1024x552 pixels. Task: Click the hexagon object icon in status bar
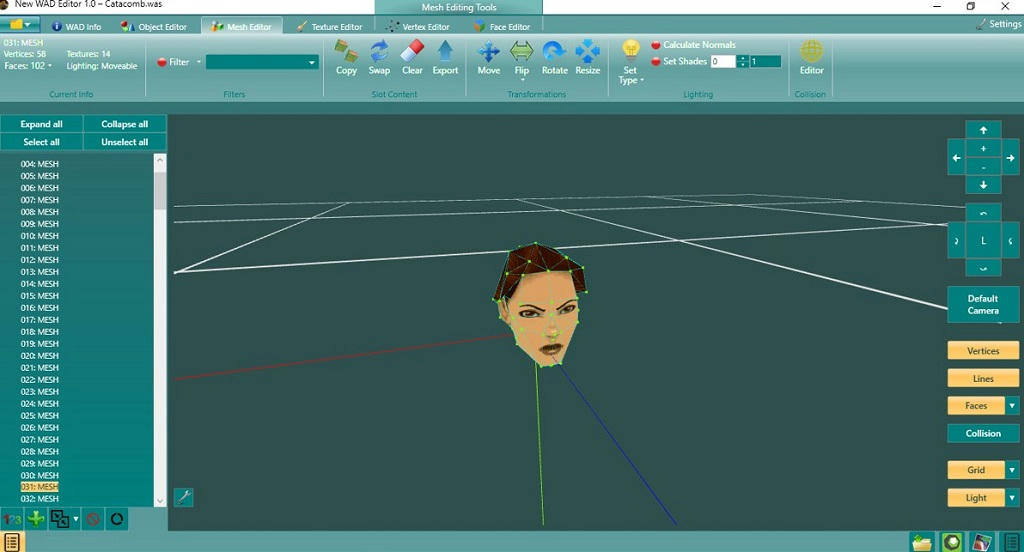click(952, 542)
